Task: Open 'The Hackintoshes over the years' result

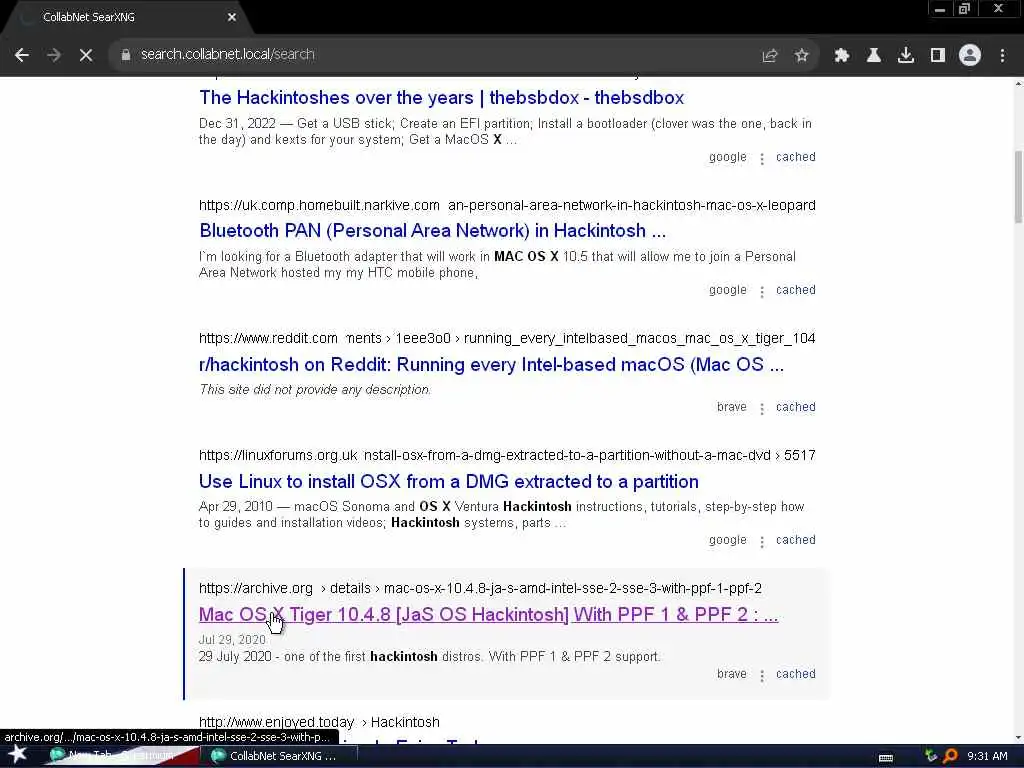Action: (x=441, y=97)
